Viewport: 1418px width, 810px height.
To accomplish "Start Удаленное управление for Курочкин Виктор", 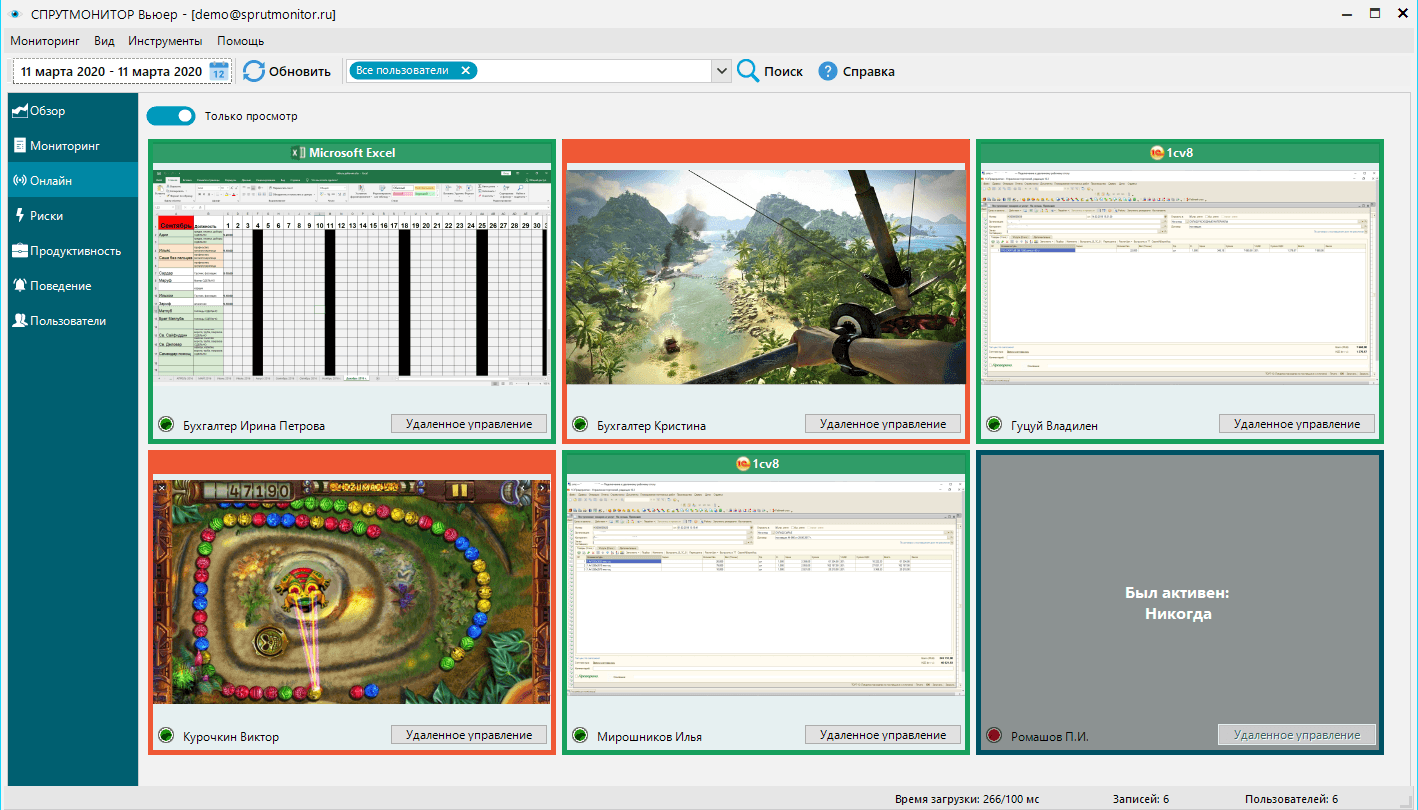I will [x=469, y=735].
